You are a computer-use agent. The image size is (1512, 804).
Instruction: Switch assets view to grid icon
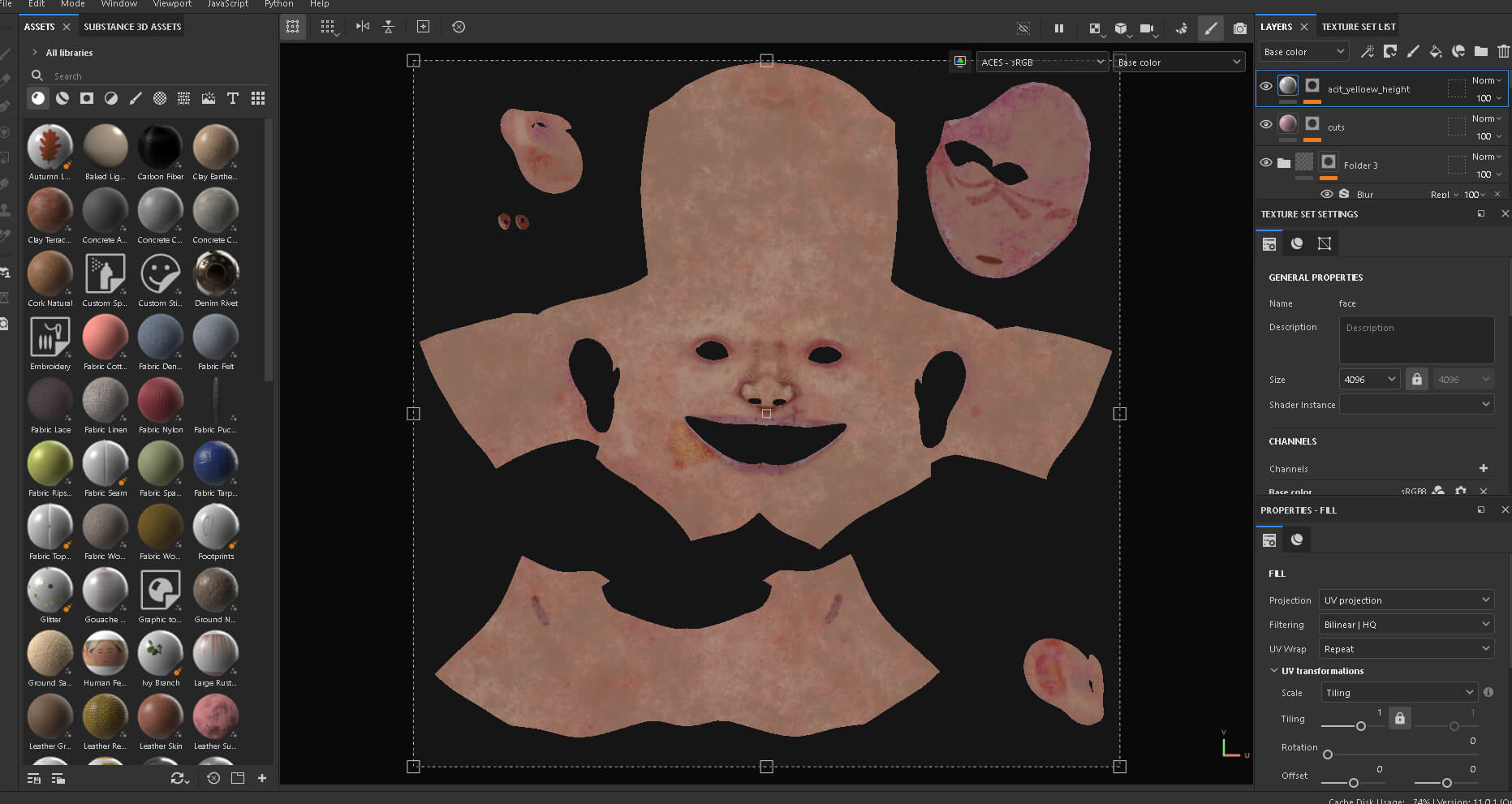(258, 98)
